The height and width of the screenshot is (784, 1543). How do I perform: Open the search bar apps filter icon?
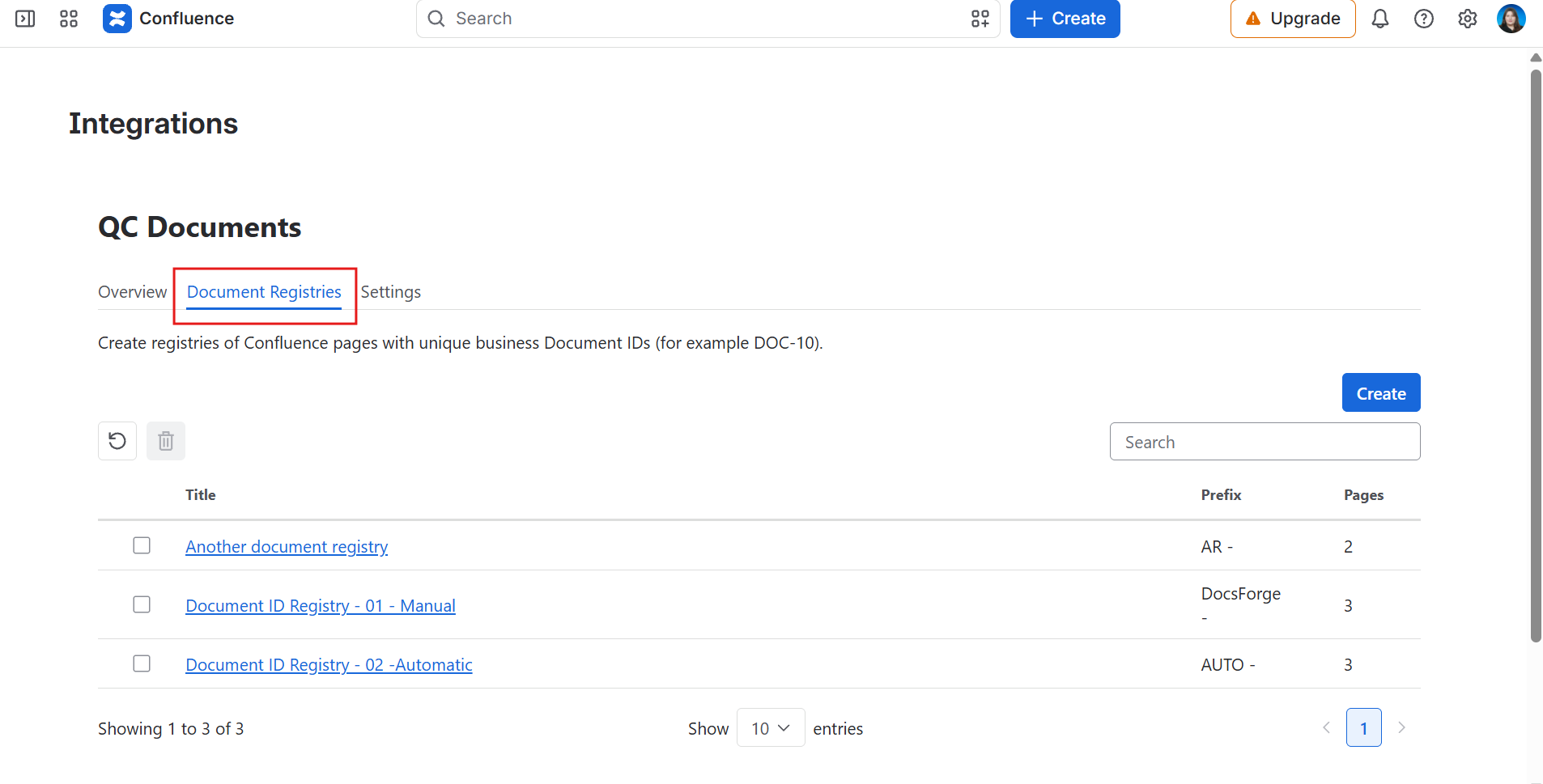click(x=980, y=19)
